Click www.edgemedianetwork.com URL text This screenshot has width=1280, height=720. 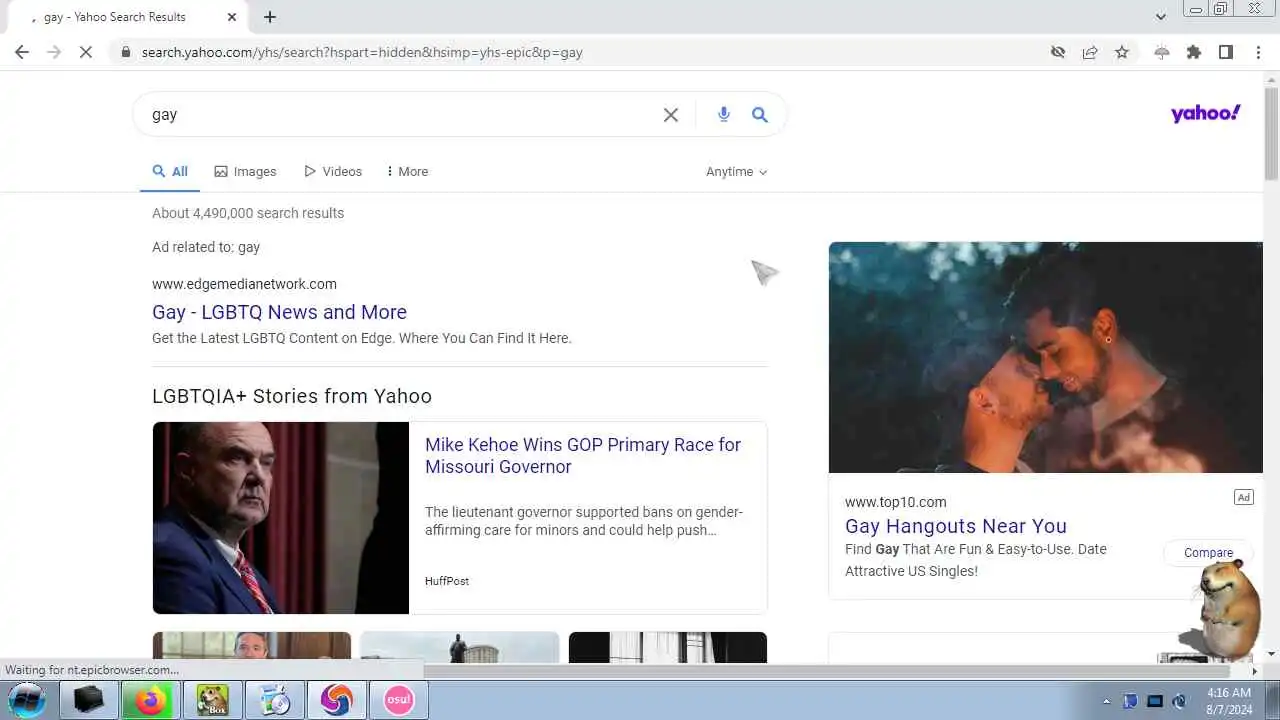[244, 284]
